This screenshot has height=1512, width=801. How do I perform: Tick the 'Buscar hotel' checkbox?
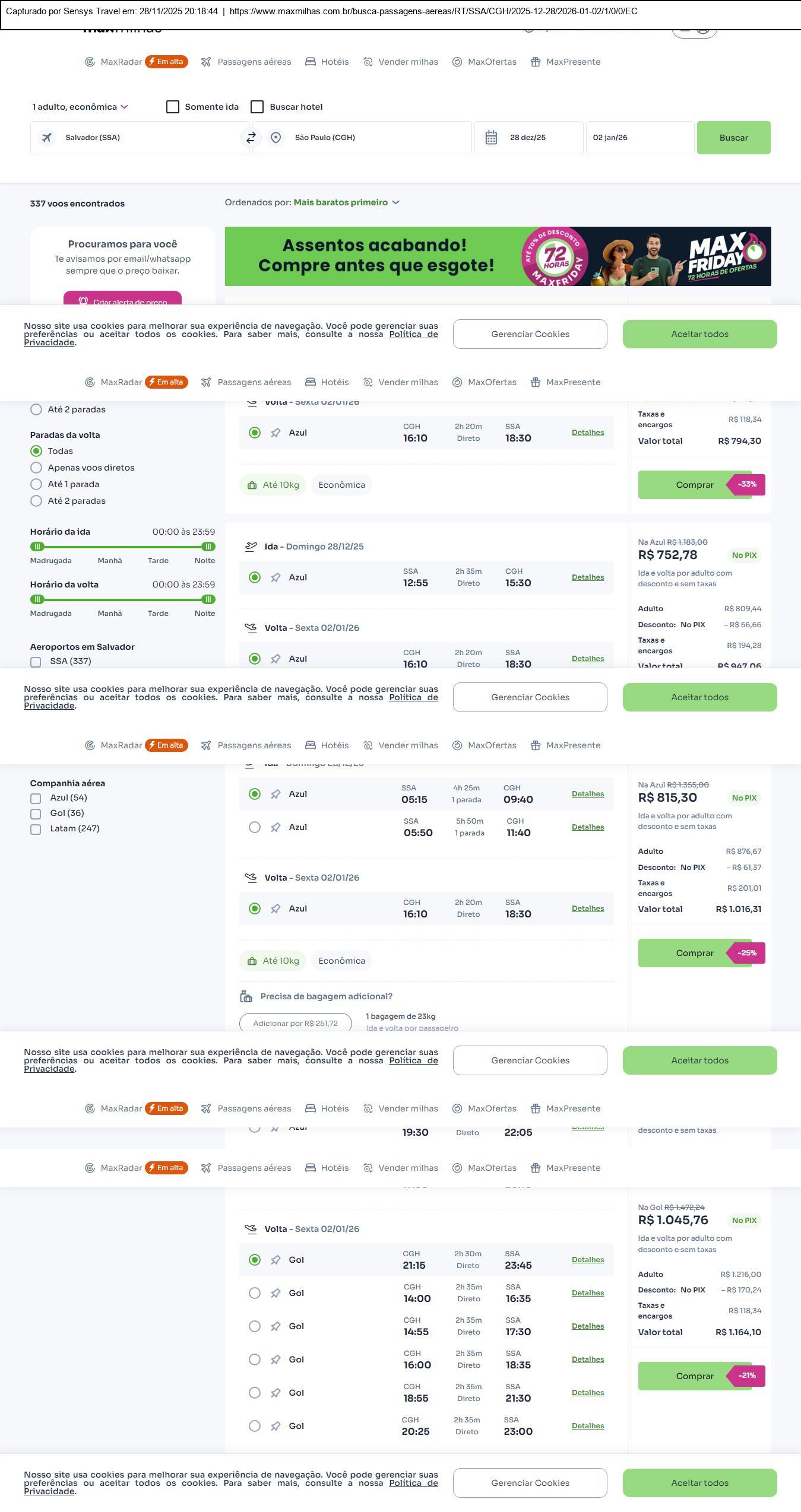click(x=257, y=107)
